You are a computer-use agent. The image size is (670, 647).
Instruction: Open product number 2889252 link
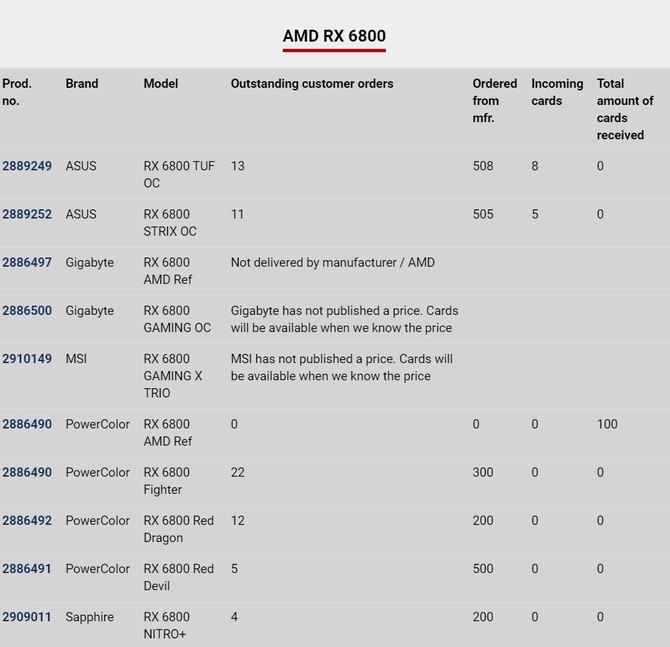pos(27,214)
